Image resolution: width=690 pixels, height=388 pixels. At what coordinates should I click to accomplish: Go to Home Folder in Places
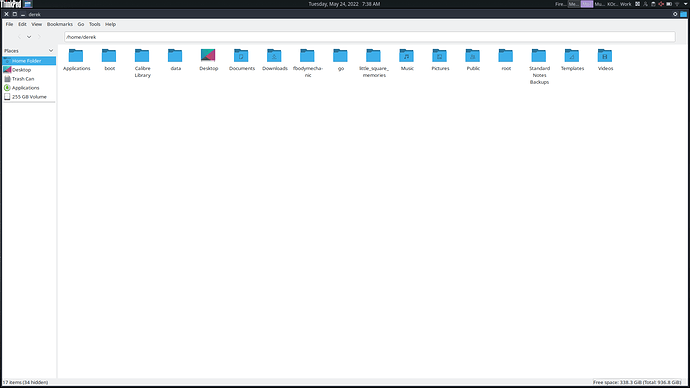point(29,61)
